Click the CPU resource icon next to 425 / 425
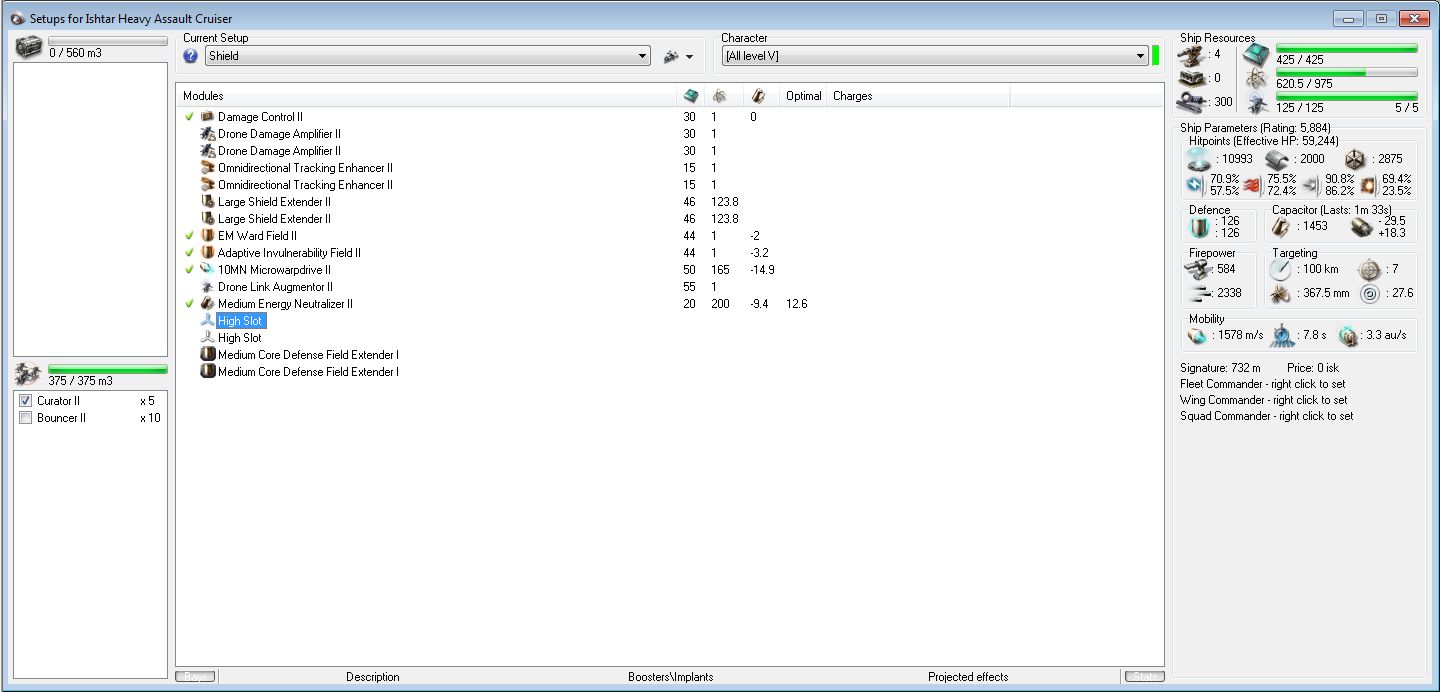This screenshot has width=1440, height=692. (1256, 55)
